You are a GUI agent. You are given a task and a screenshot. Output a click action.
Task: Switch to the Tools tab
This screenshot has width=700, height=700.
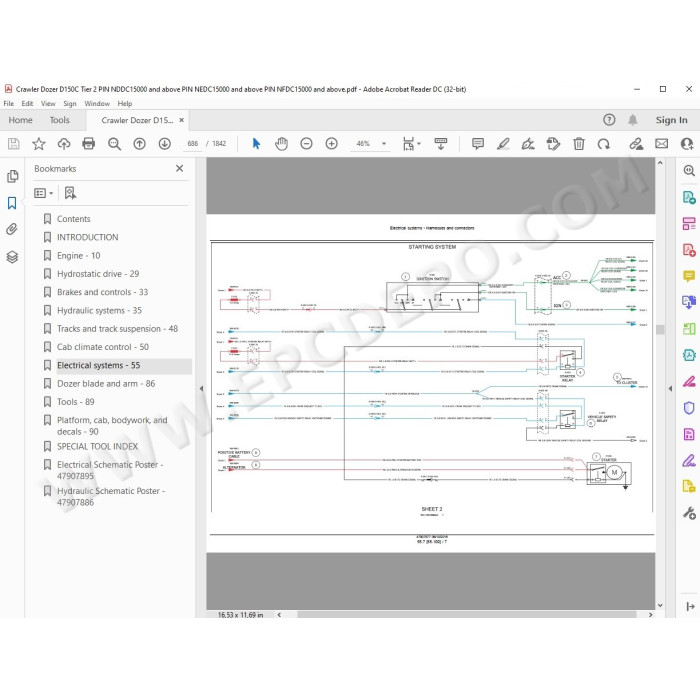(x=59, y=120)
